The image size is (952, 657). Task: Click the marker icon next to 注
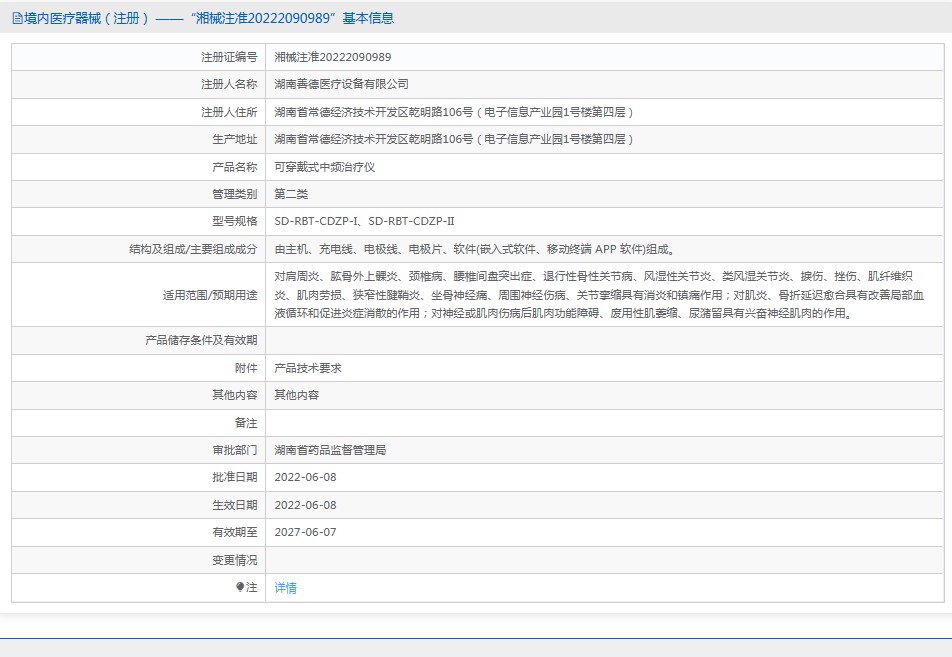coord(240,588)
